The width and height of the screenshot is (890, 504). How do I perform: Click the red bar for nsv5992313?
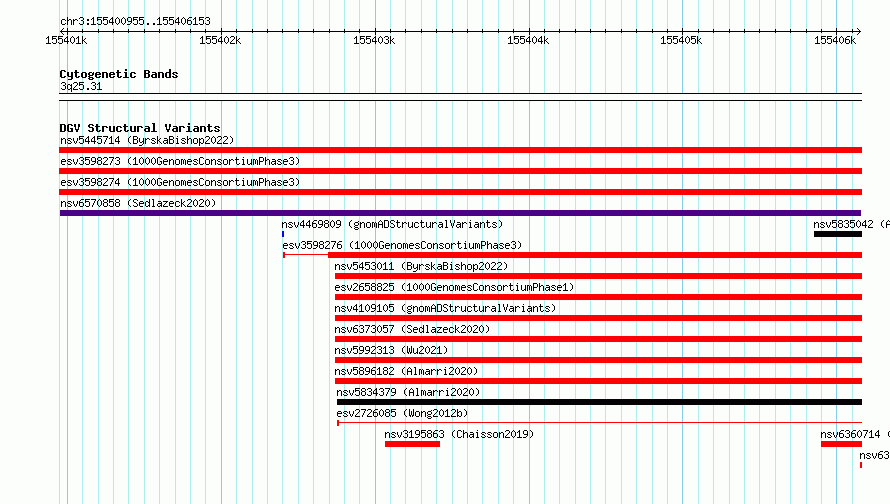[x=598, y=360]
